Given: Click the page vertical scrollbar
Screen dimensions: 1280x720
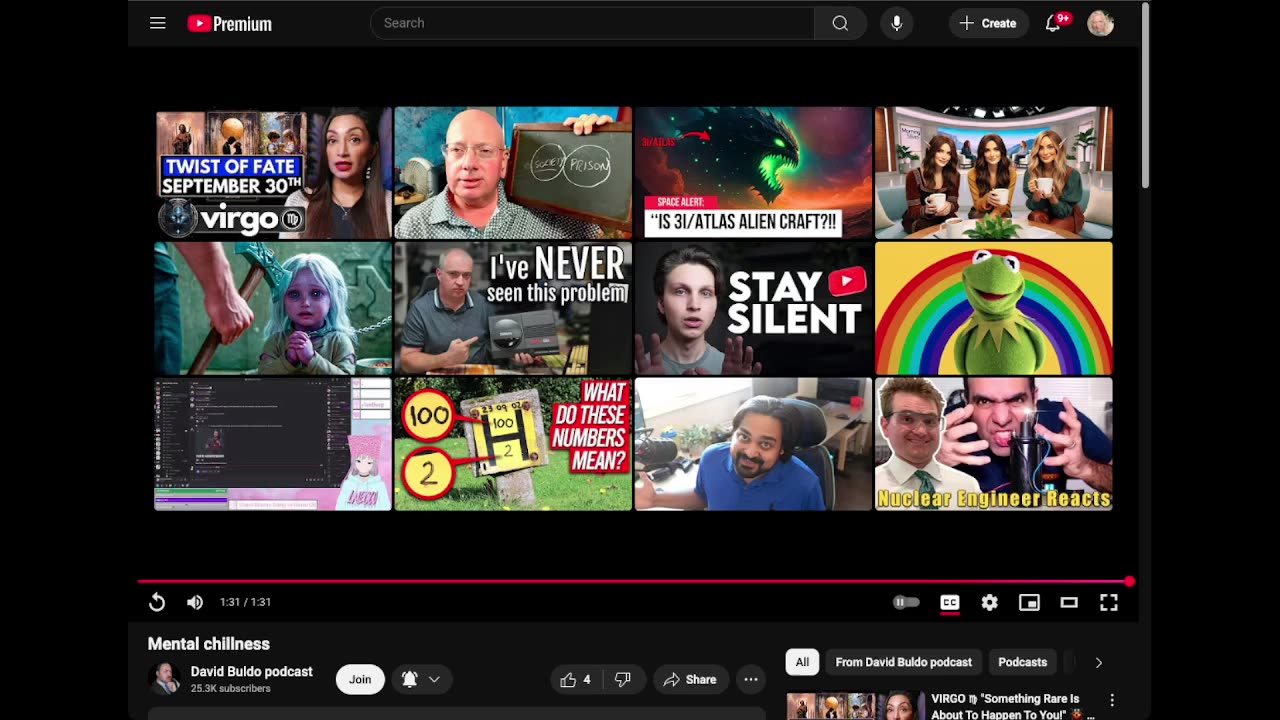Looking at the screenshot, I should [1145, 95].
